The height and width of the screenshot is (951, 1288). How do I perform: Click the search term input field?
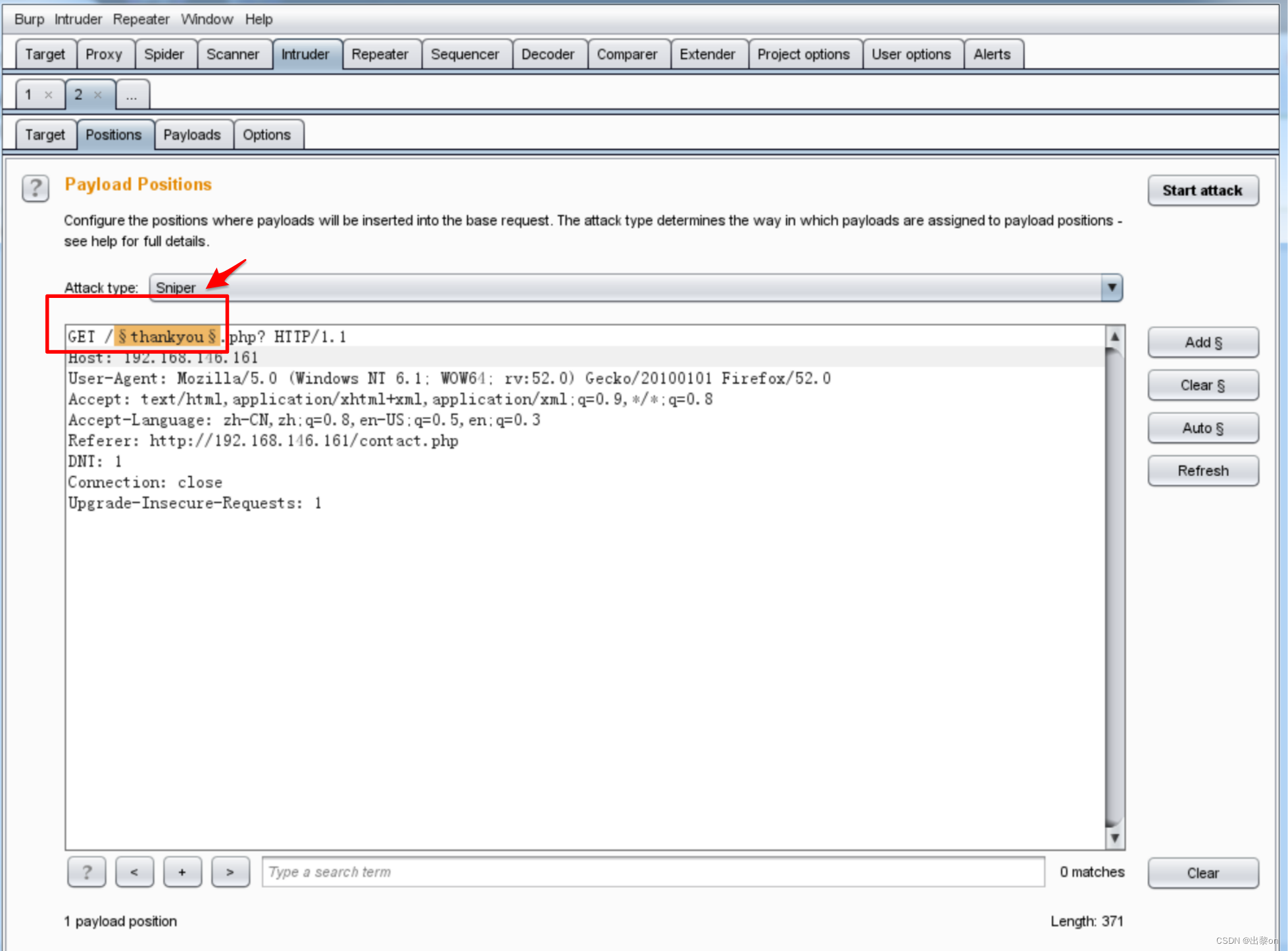[653, 872]
